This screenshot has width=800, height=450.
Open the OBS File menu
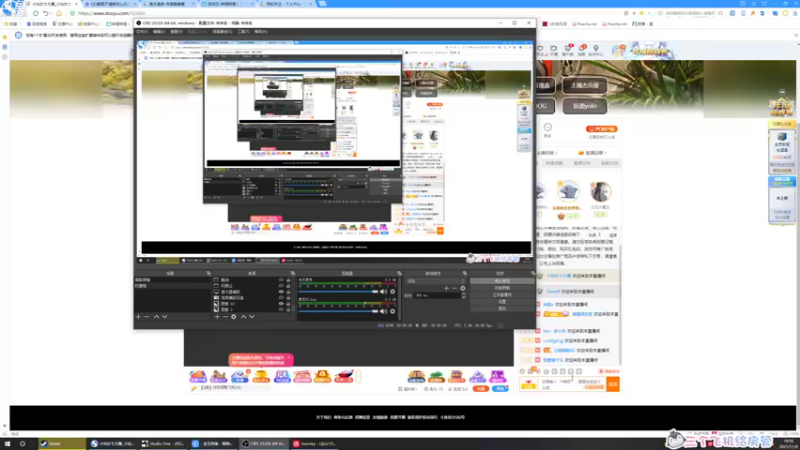tap(142, 32)
